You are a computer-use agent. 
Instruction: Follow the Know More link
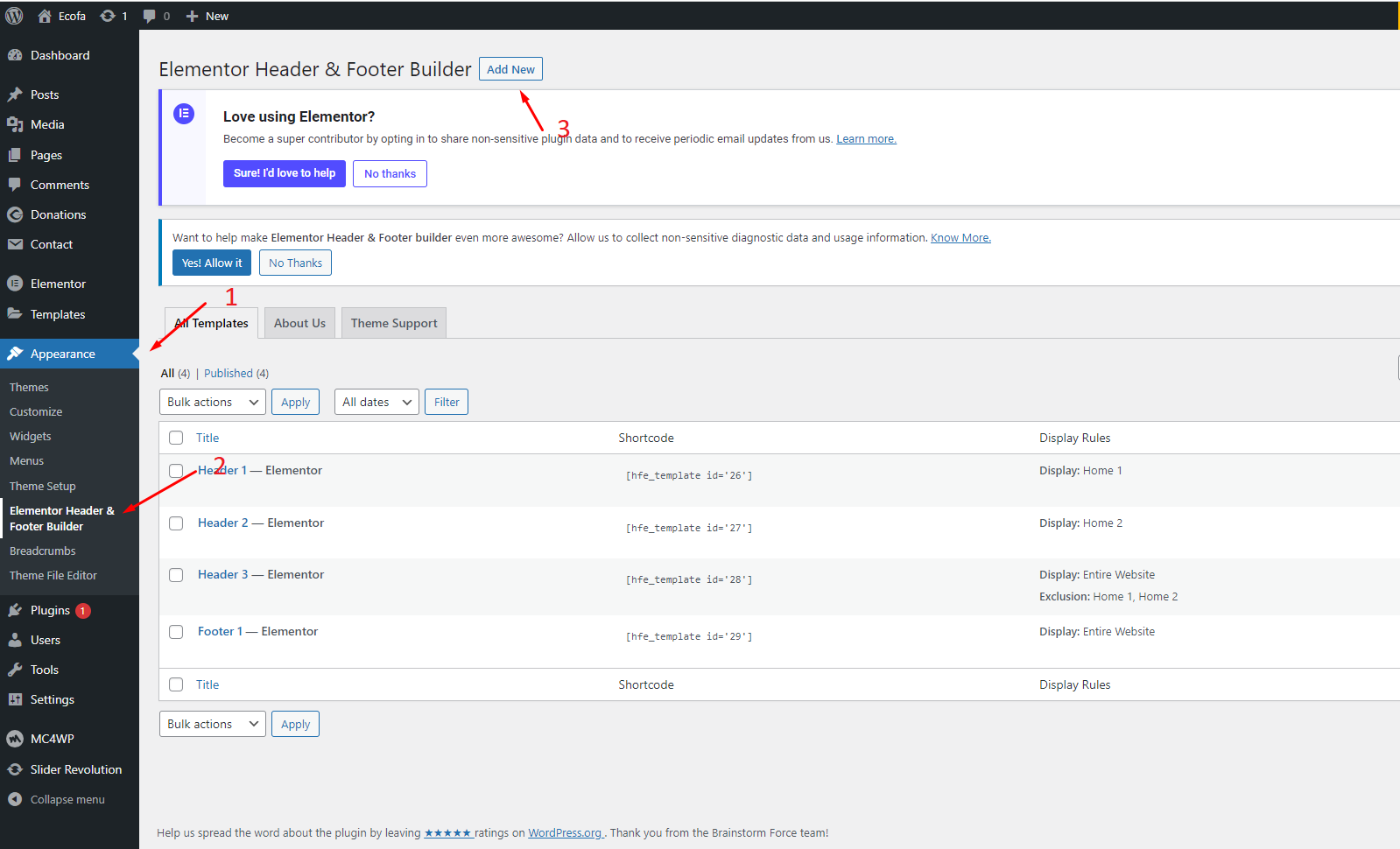click(x=960, y=237)
